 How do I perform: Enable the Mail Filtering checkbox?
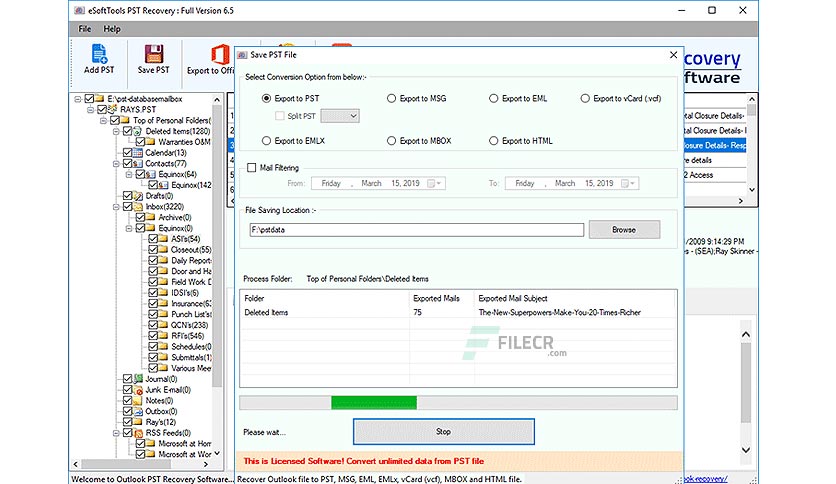coord(252,167)
